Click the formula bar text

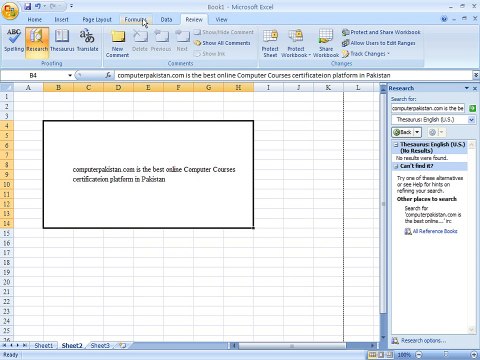pos(254,75)
